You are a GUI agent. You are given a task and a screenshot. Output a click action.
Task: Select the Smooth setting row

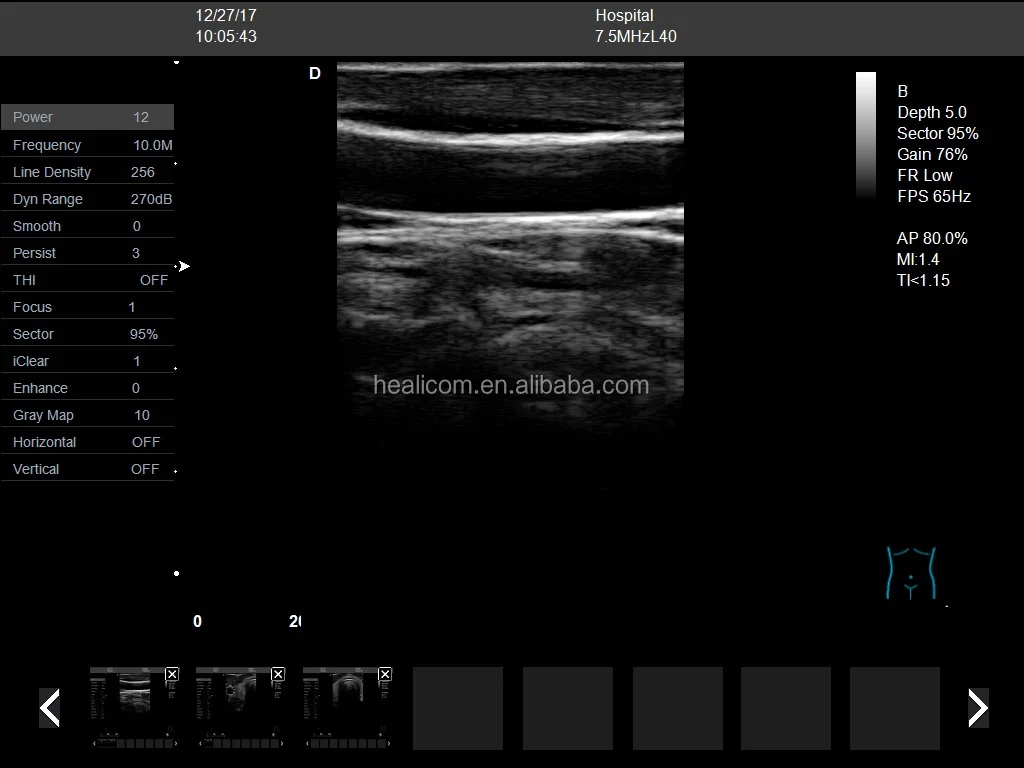point(88,225)
